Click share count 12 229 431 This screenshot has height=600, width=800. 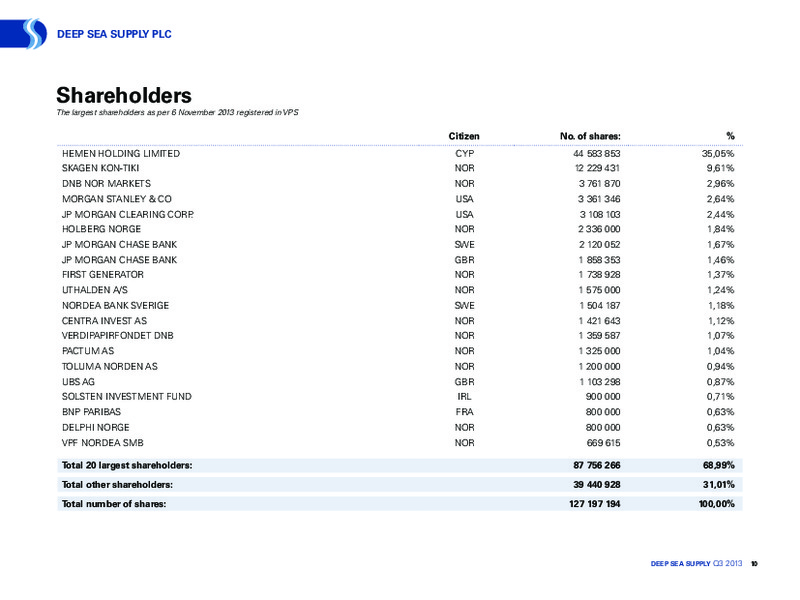pyautogui.click(x=597, y=168)
